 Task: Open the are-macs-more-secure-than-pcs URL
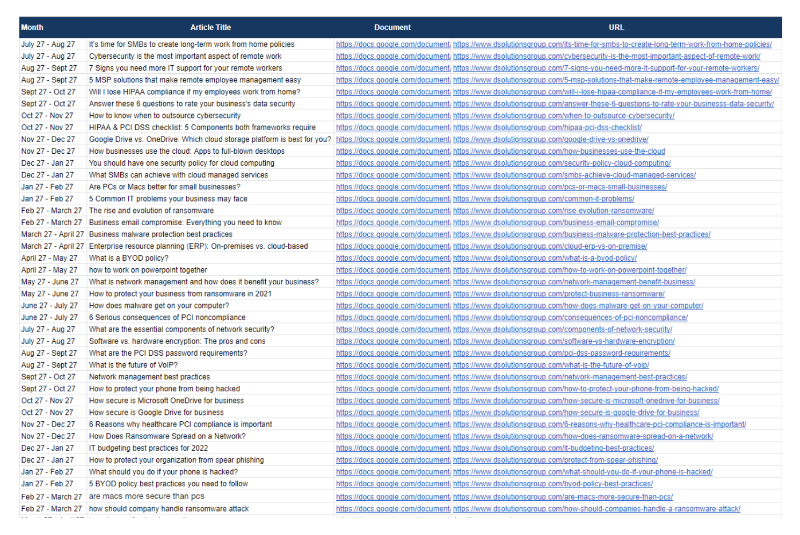(563, 497)
